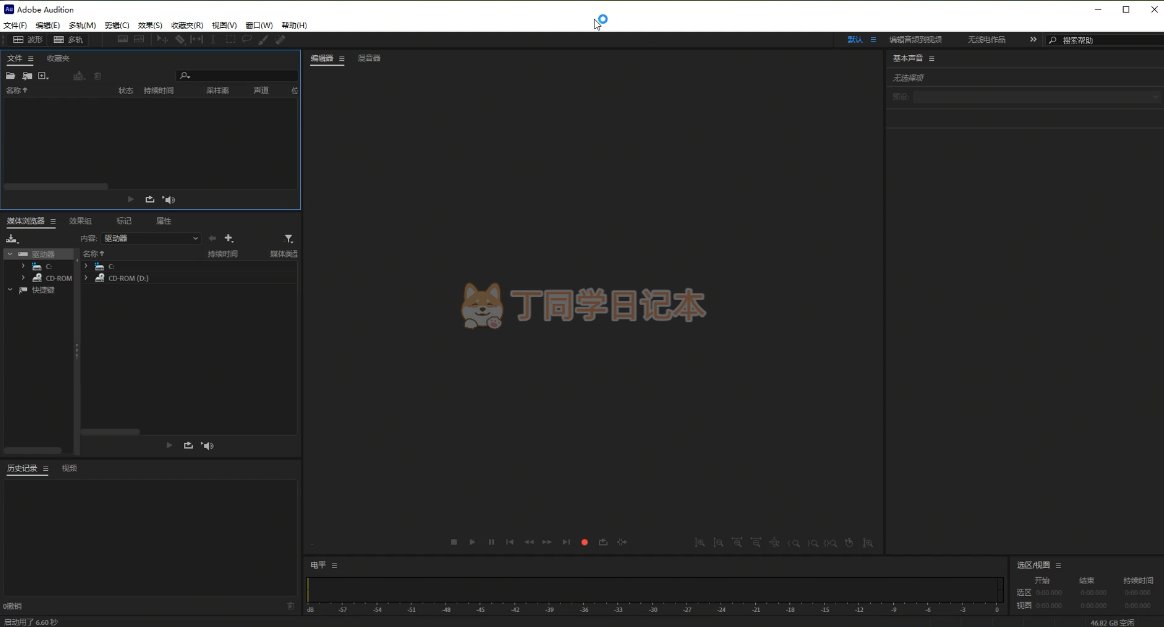This screenshot has width=1164, height=627.
Task: Click the 搜索帮助 search field
Action: tap(1105, 40)
